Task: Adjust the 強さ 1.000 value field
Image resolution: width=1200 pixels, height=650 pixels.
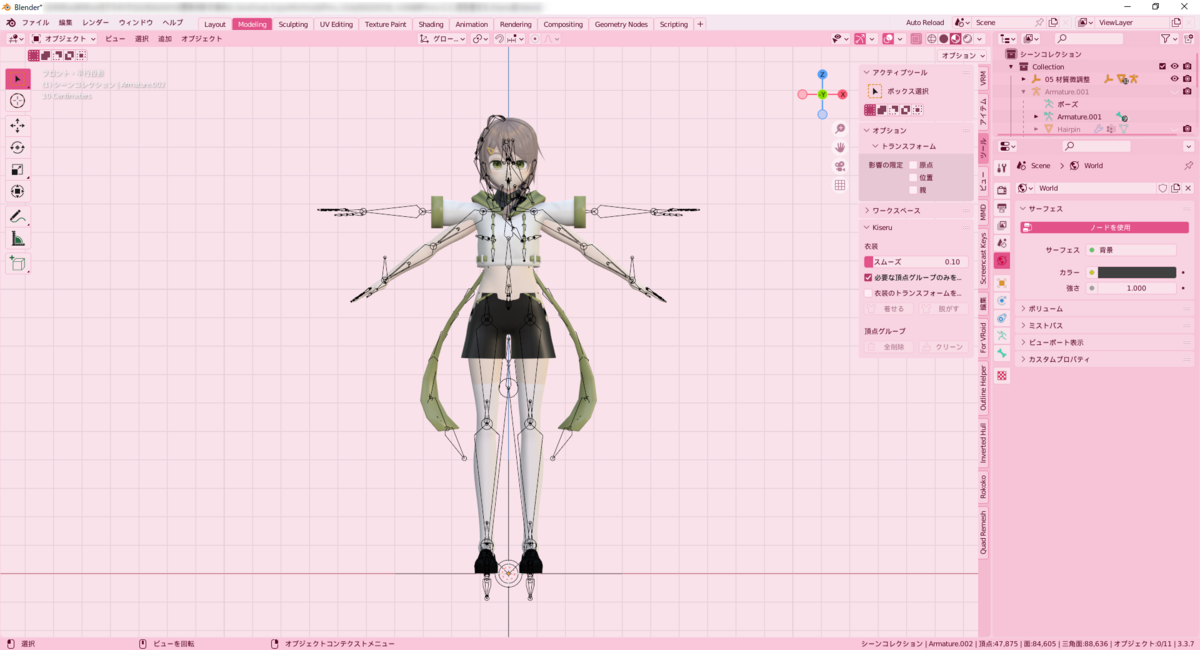Action: coord(1137,288)
